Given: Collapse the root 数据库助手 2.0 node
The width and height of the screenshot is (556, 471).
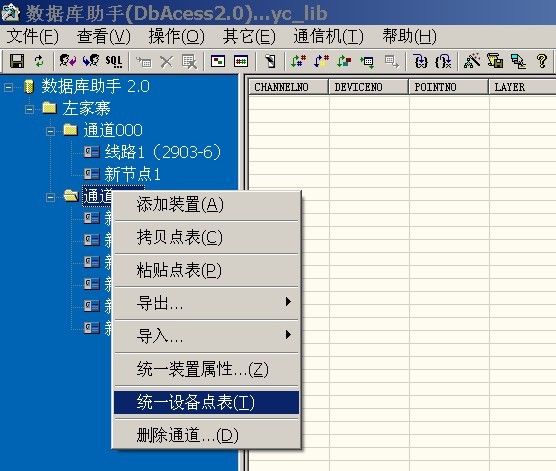Looking at the screenshot, I should (9, 87).
